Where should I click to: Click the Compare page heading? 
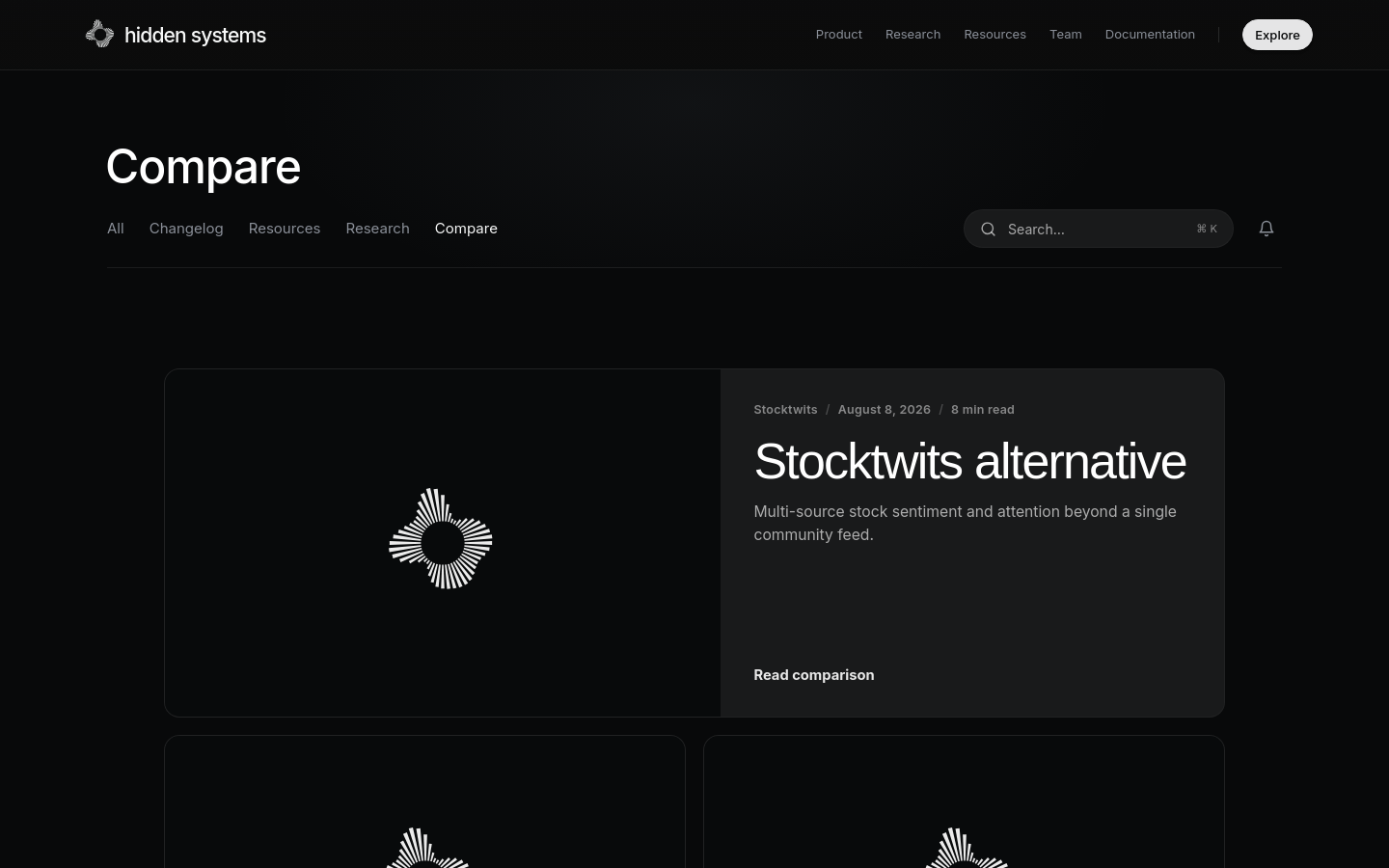click(x=204, y=167)
